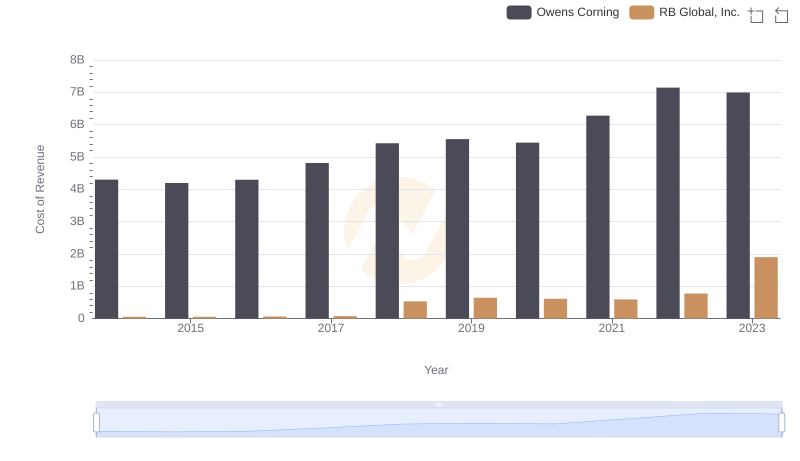Screen dimensions: 800x461
Task: Click the '5B' y-axis label
Action: pyautogui.click(x=77, y=157)
